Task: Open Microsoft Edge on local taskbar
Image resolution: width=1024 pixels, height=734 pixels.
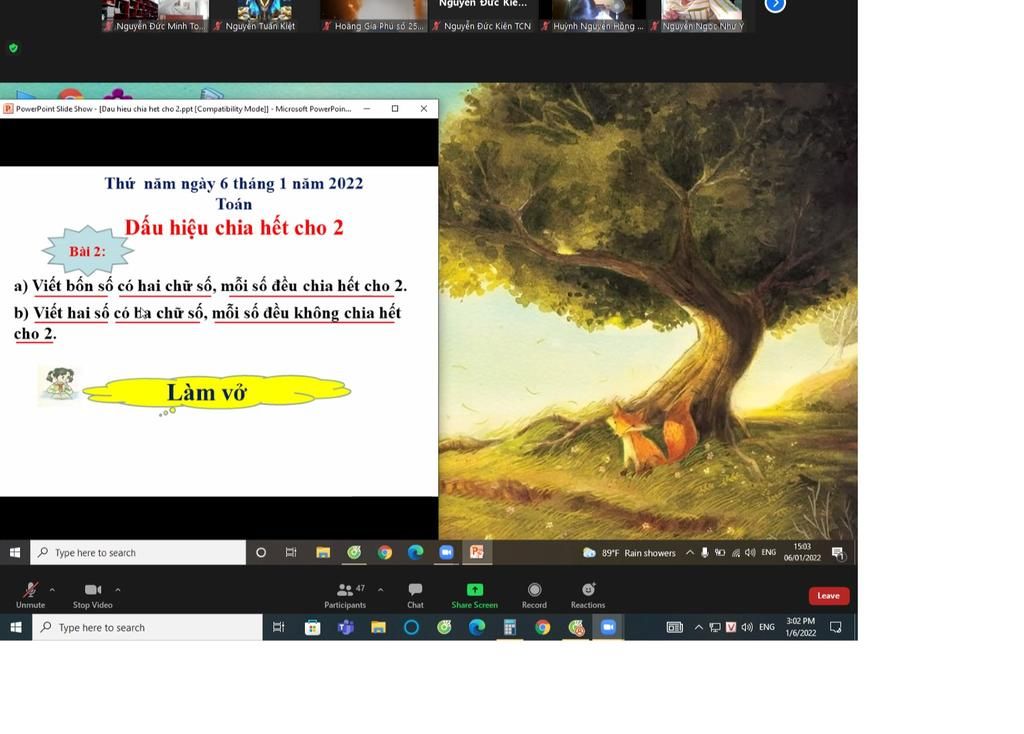Action: (x=477, y=628)
